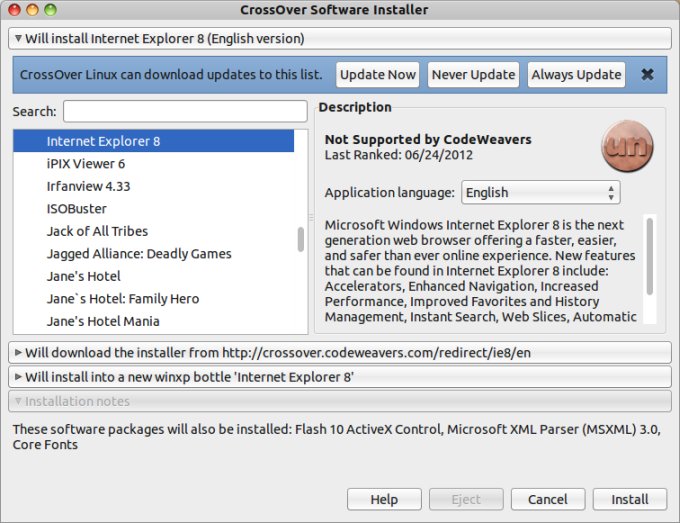680x523 pixels.
Task: Click the 'Last Ranked: 06/24/2012' text
Action: pyautogui.click(x=399, y=155)
